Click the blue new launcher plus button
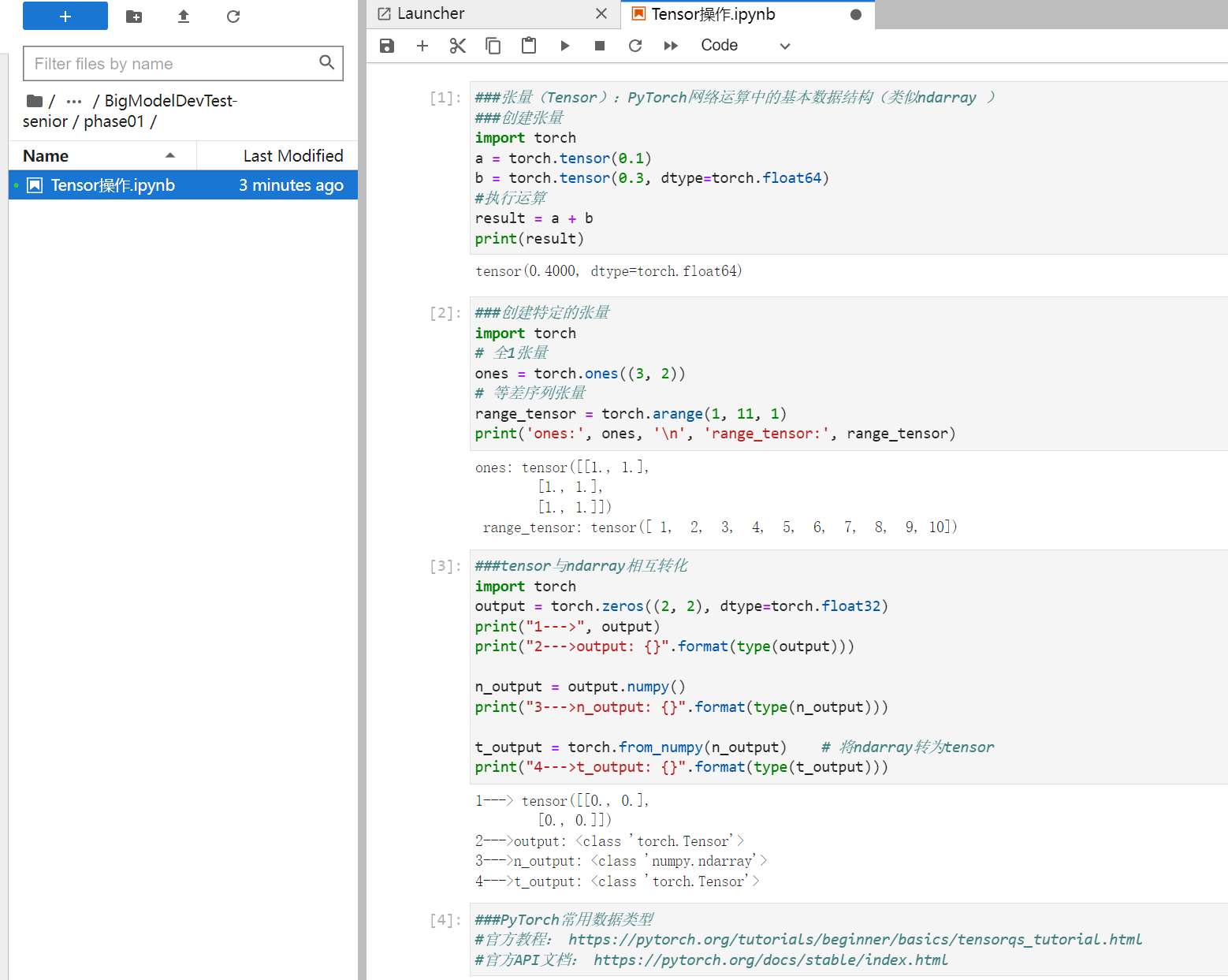 pyautogui.click(x=65, y=16)
